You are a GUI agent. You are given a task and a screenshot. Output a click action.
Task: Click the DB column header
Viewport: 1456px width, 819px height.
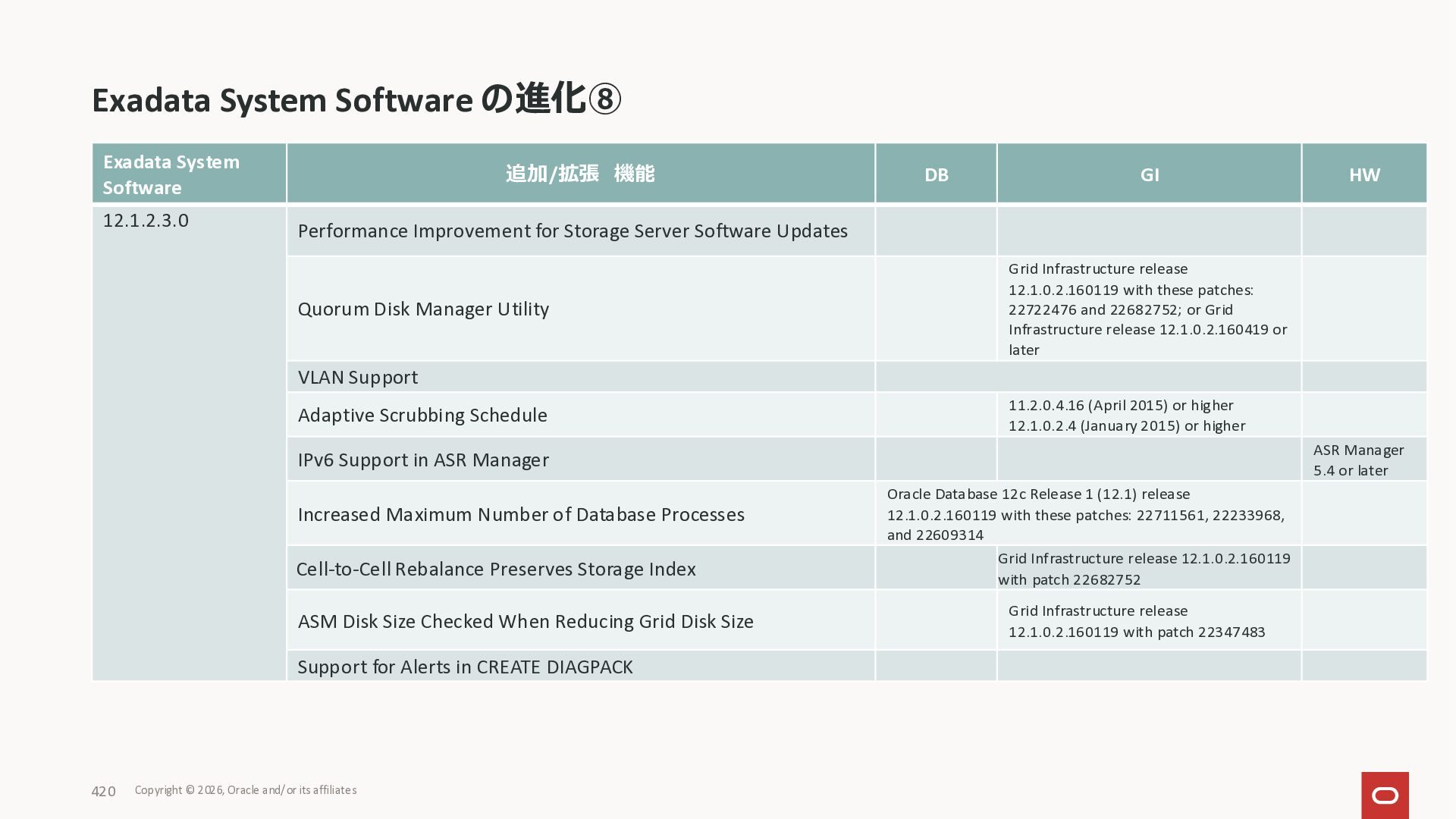936,174
